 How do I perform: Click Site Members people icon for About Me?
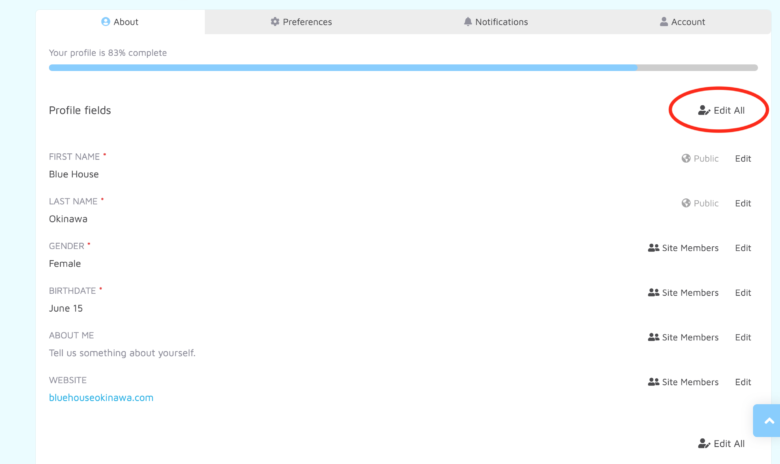[654, 338]
